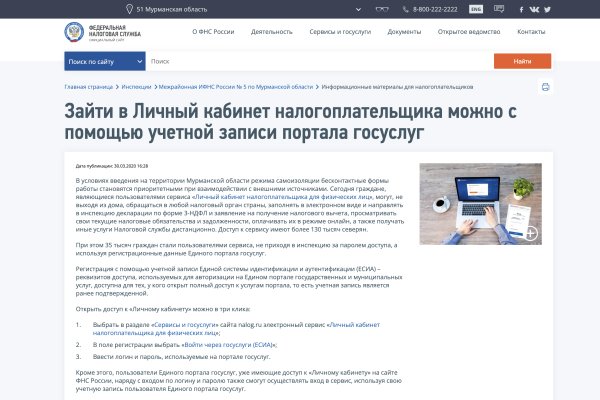Expand the 'Поиск по сайту' dropdown

(x=104, y=61)
